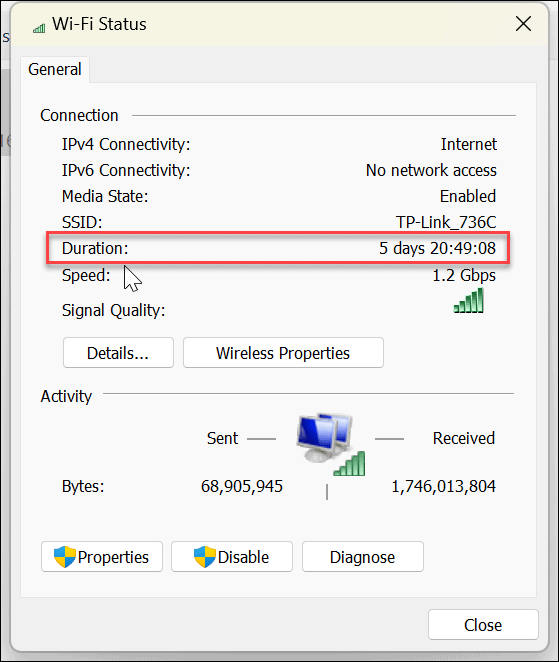Viewport: 559px width, 662px height.
Task: Select the General tab
Action: pos(55,69)
